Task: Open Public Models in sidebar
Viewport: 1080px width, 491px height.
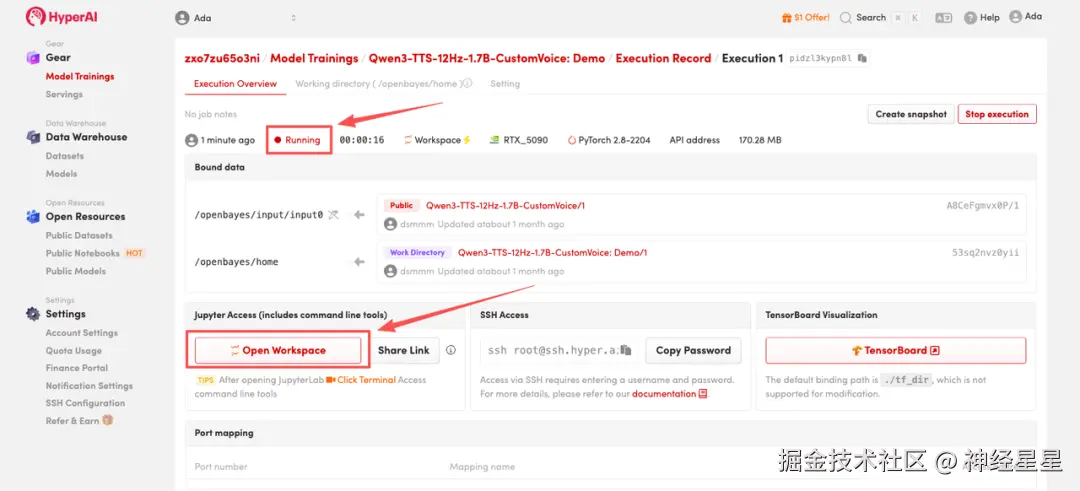Action: click(x=76, y=271)
